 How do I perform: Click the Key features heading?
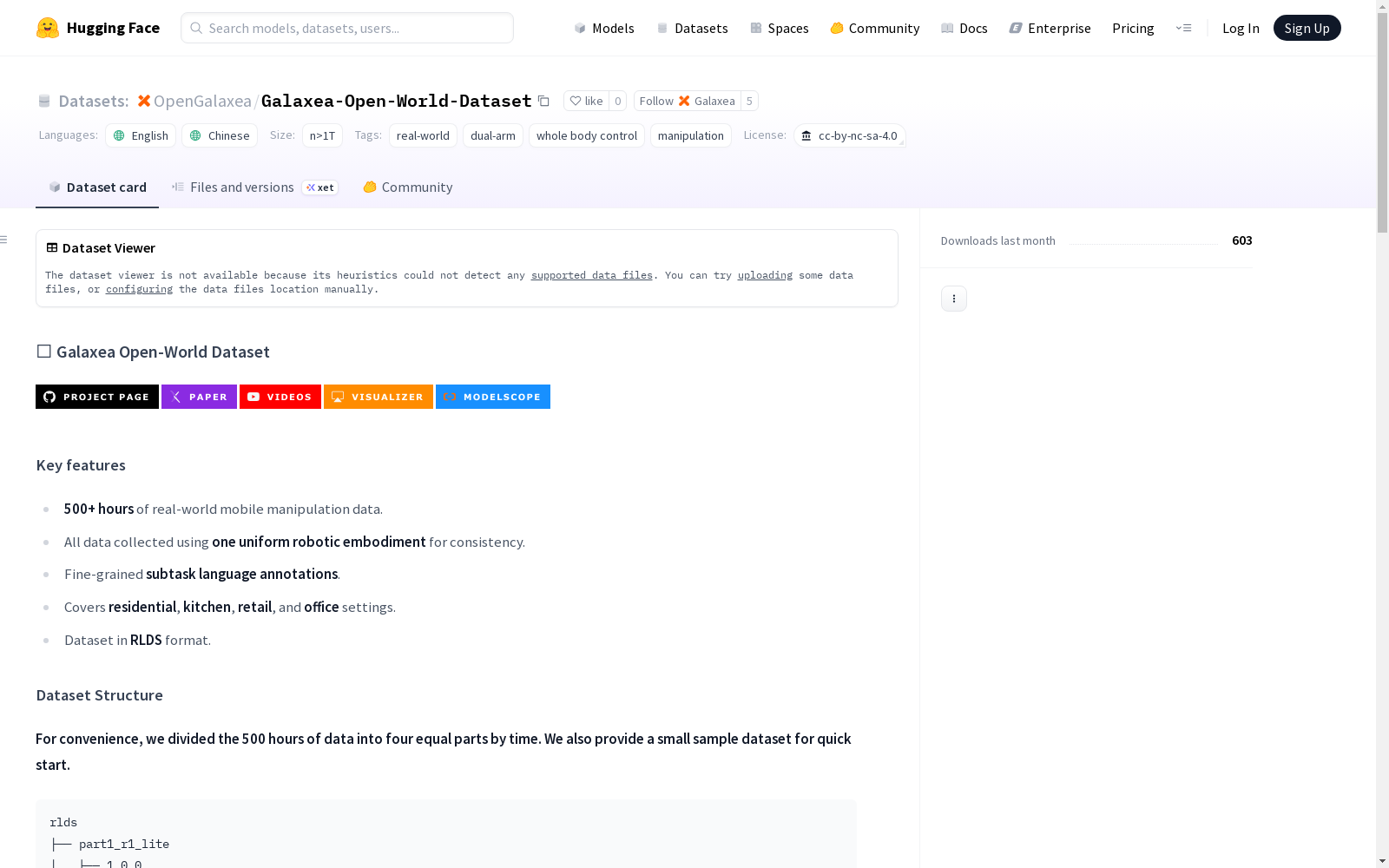point(81,465)
